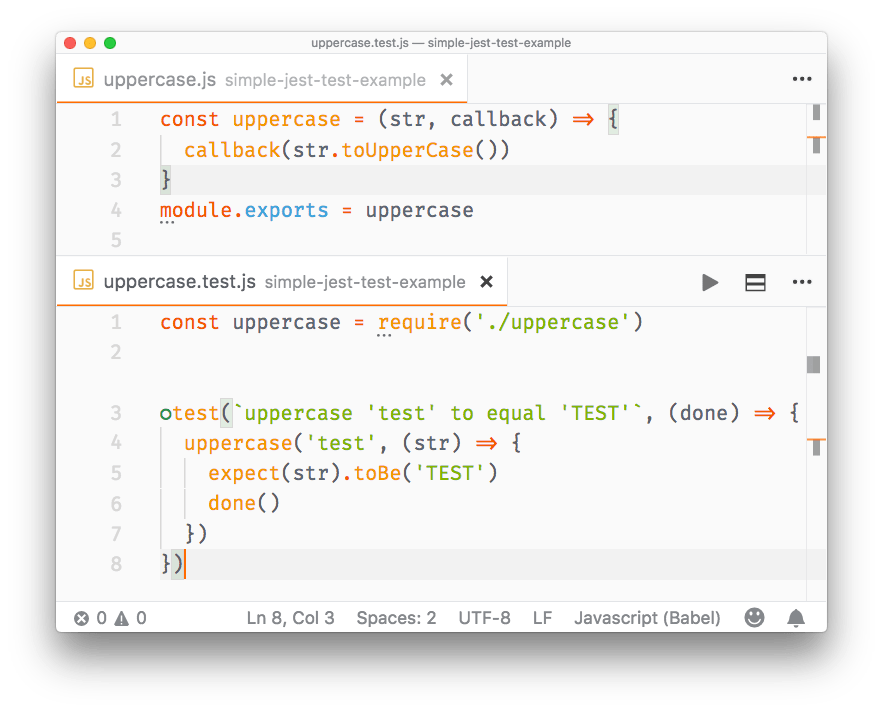Toggle the green test status circle on line 3

(166, 412)
